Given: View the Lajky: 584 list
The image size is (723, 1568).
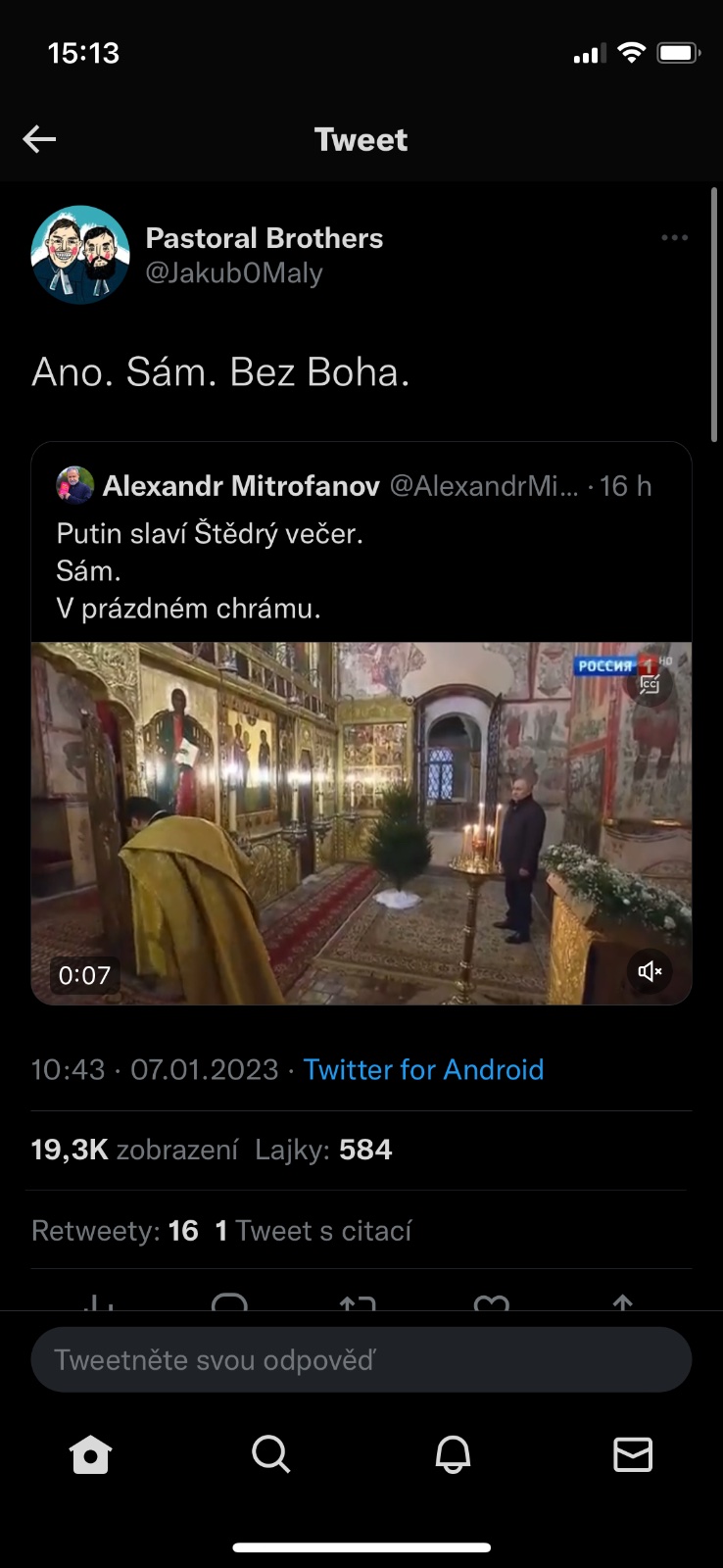Looking at the screenshot, I should [323, 1150].
